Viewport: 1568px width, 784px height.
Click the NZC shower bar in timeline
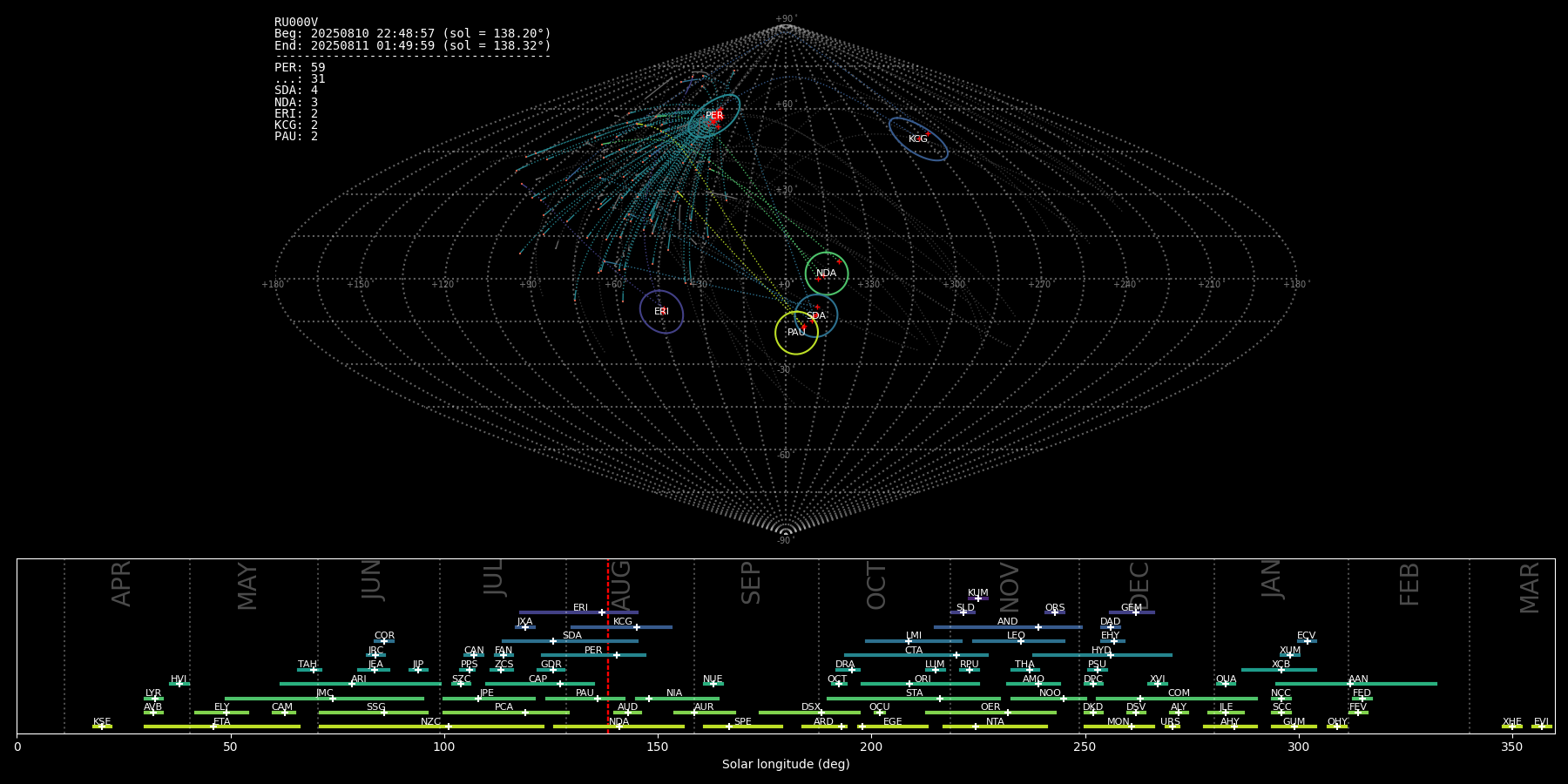(431, 727)
